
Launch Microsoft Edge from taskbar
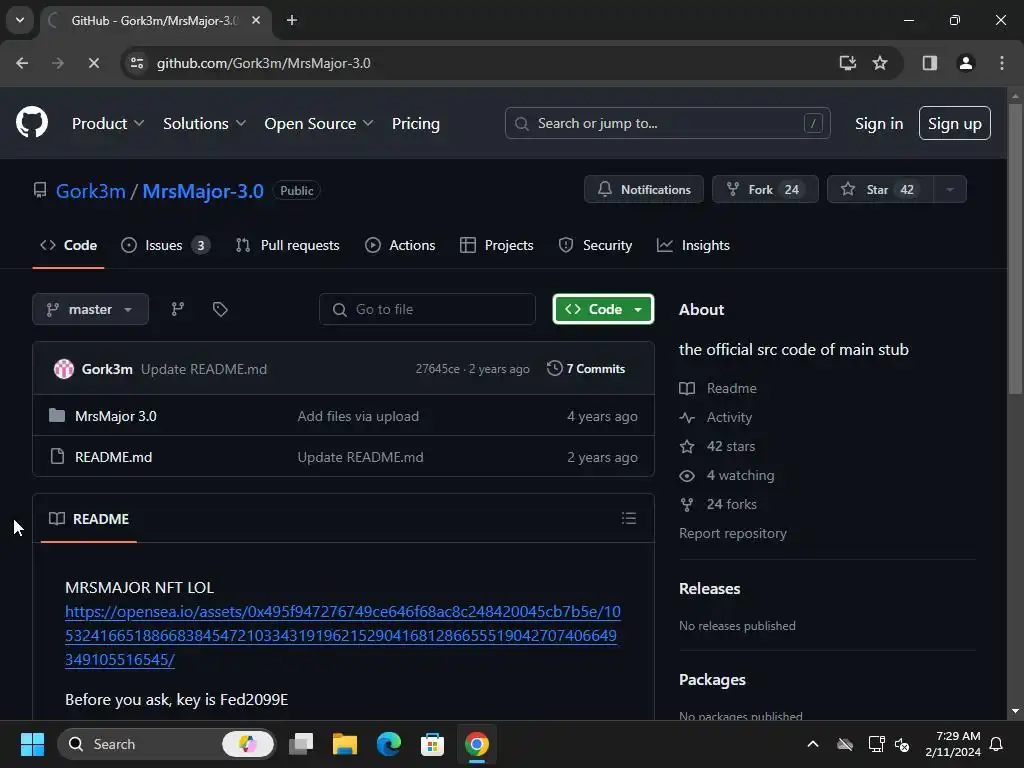click(389, 744)
